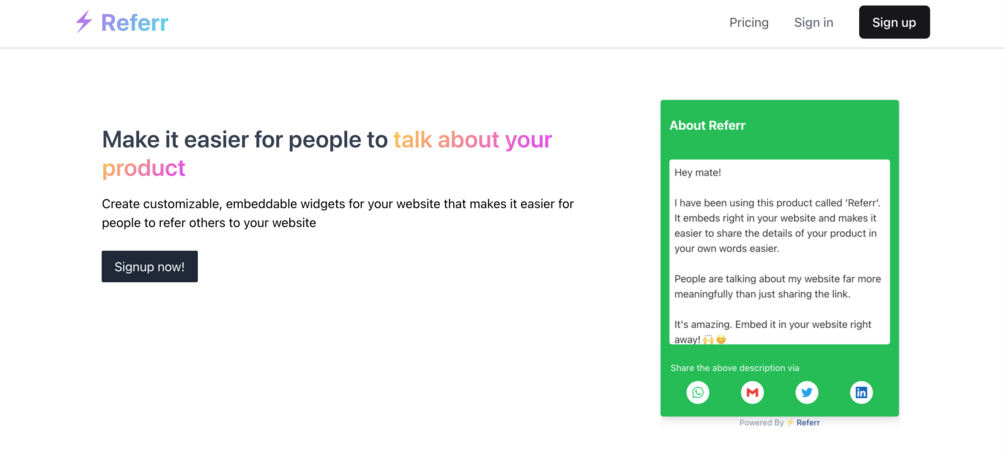Select the About Referr widget heading
This screenshot has width=1005, height=462.
(x=707, y=126)
